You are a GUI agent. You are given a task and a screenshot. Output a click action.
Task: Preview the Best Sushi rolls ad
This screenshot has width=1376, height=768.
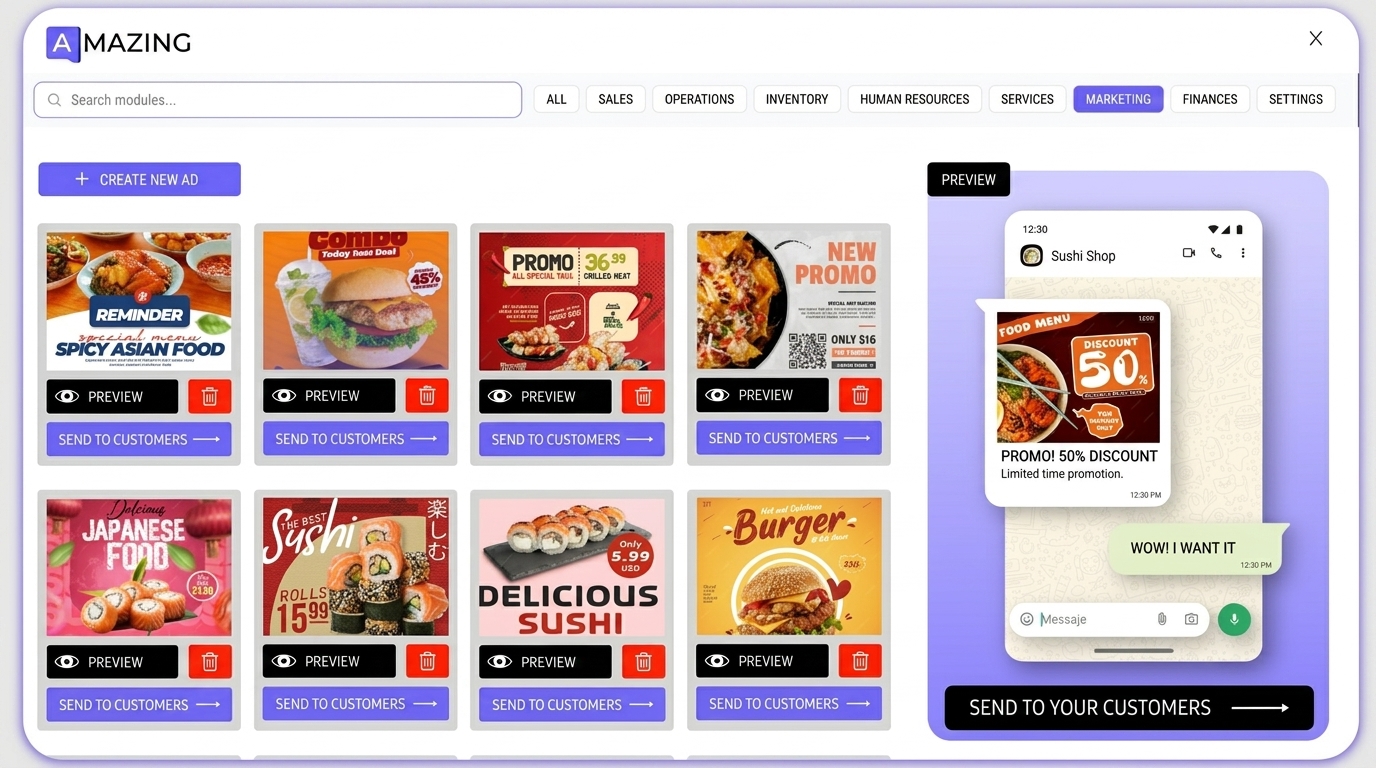[x=329, y=661]
